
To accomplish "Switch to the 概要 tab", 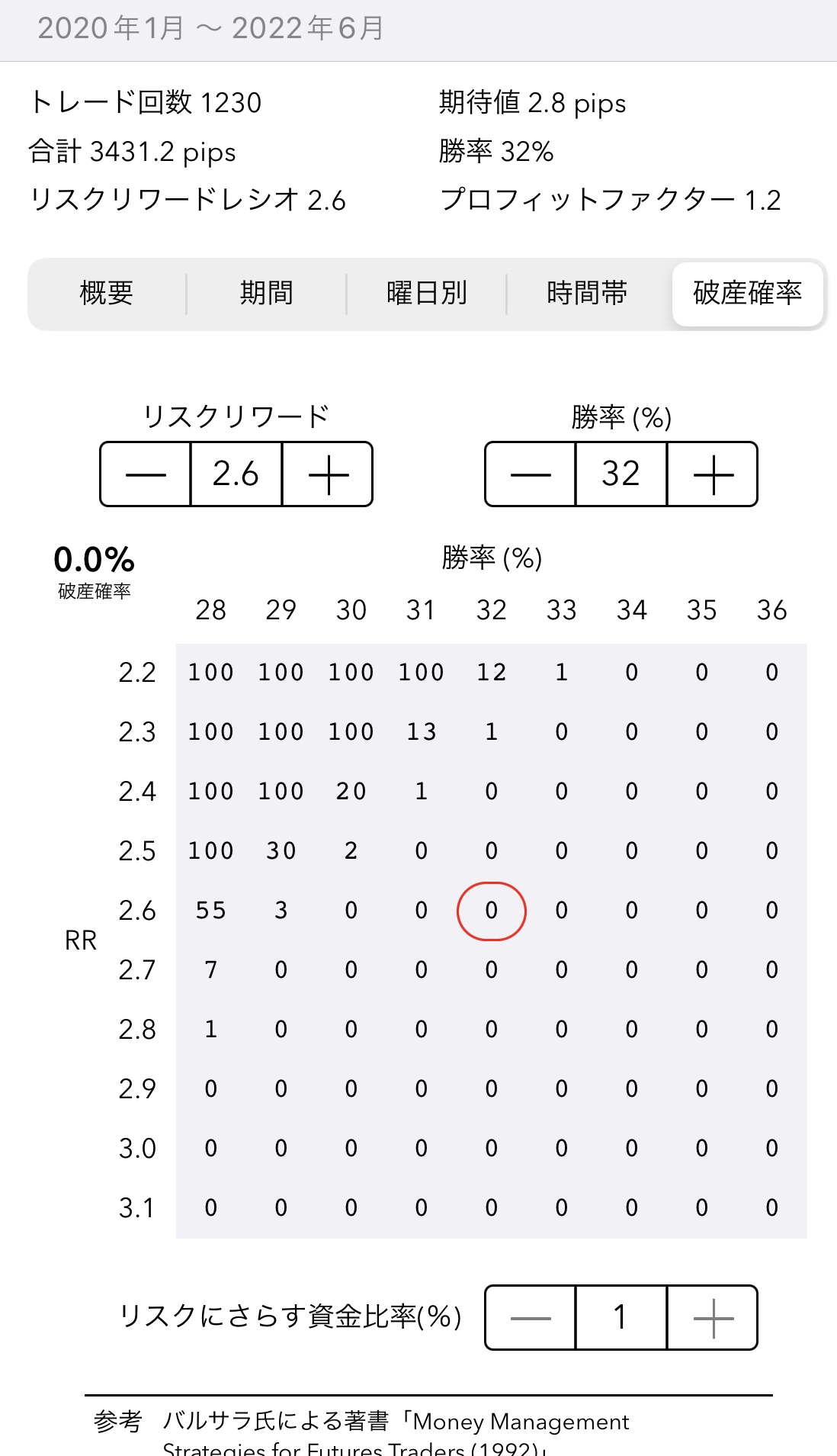I will click(x=107, y=294).
